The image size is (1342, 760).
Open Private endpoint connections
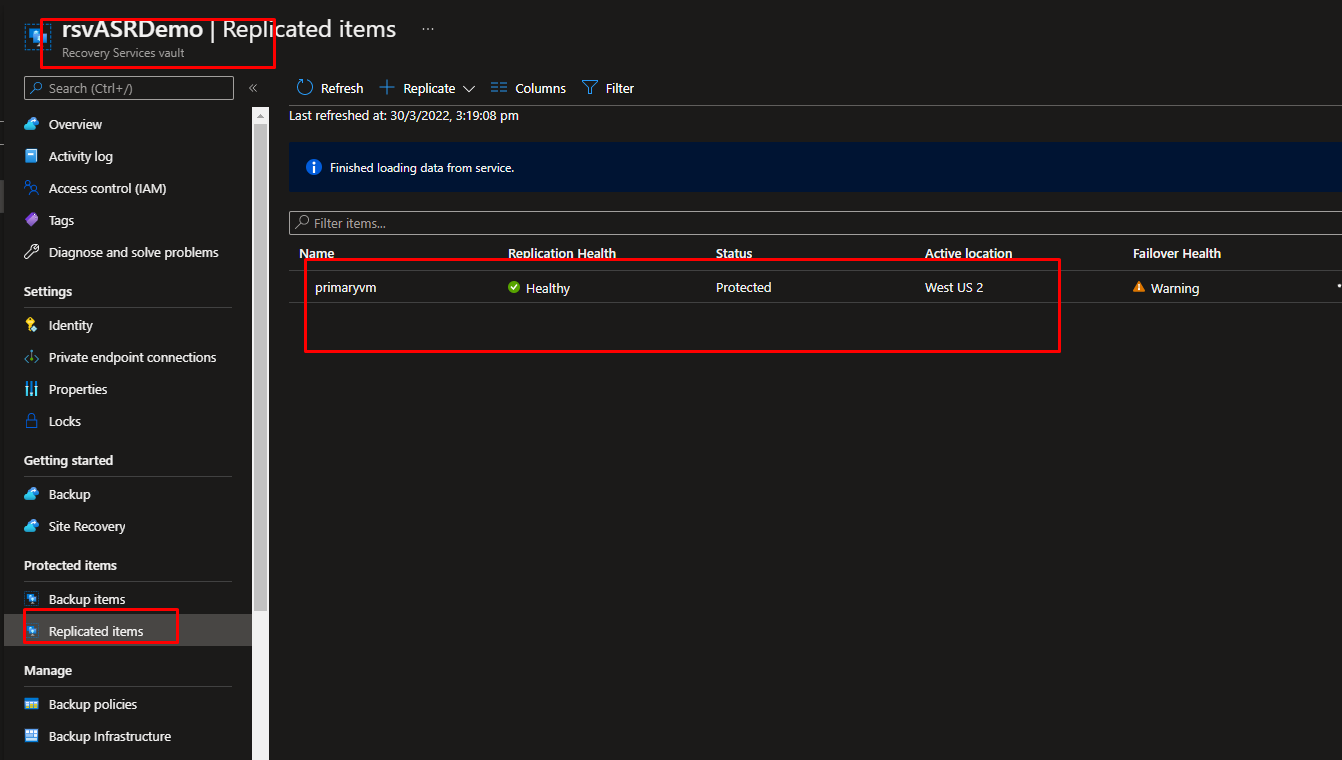(132, 357)
